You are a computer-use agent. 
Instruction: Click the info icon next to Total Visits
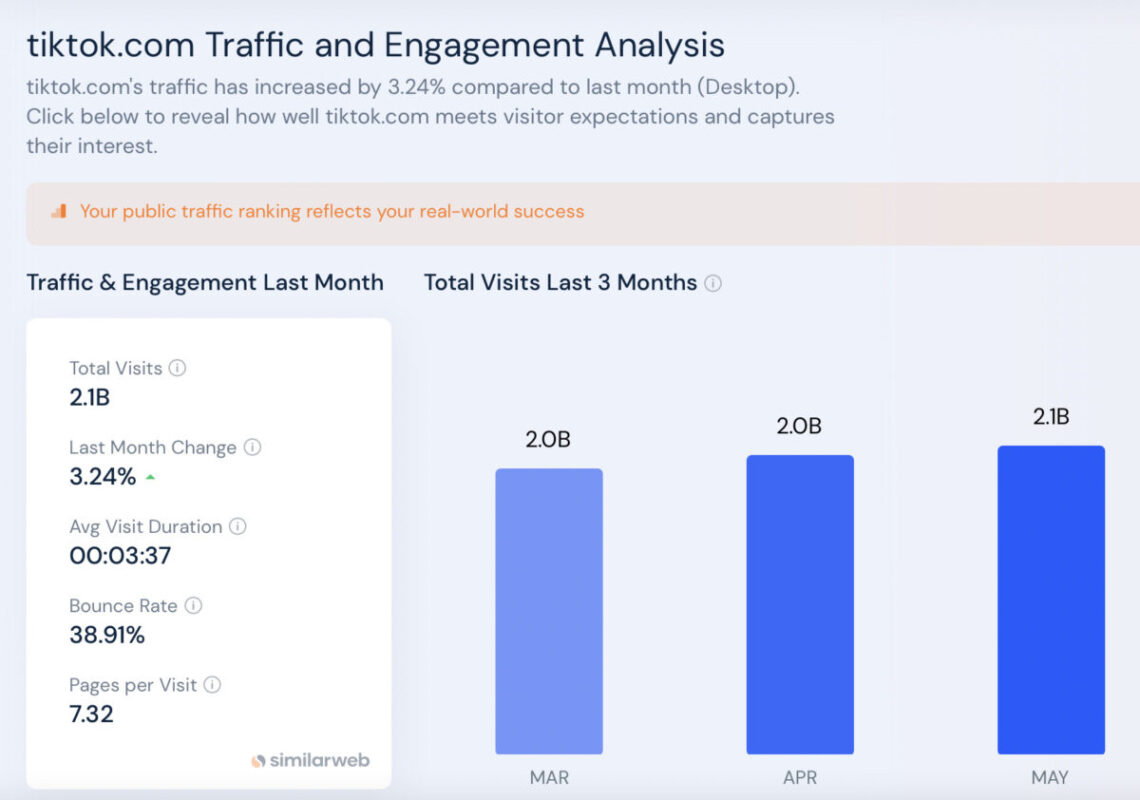[x=178, y=367]
